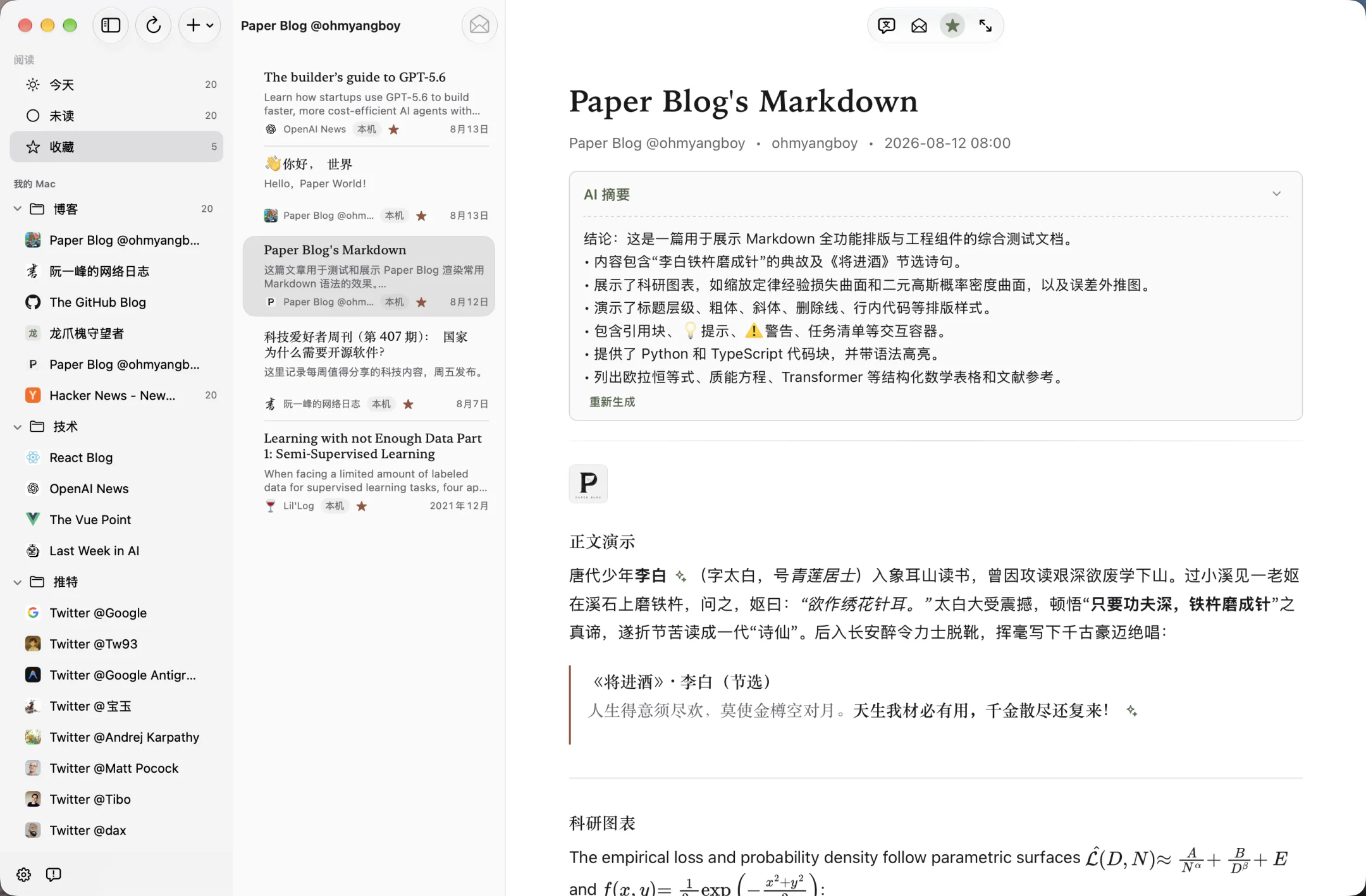Open Twitter @Google feed

tap(116, 613)
